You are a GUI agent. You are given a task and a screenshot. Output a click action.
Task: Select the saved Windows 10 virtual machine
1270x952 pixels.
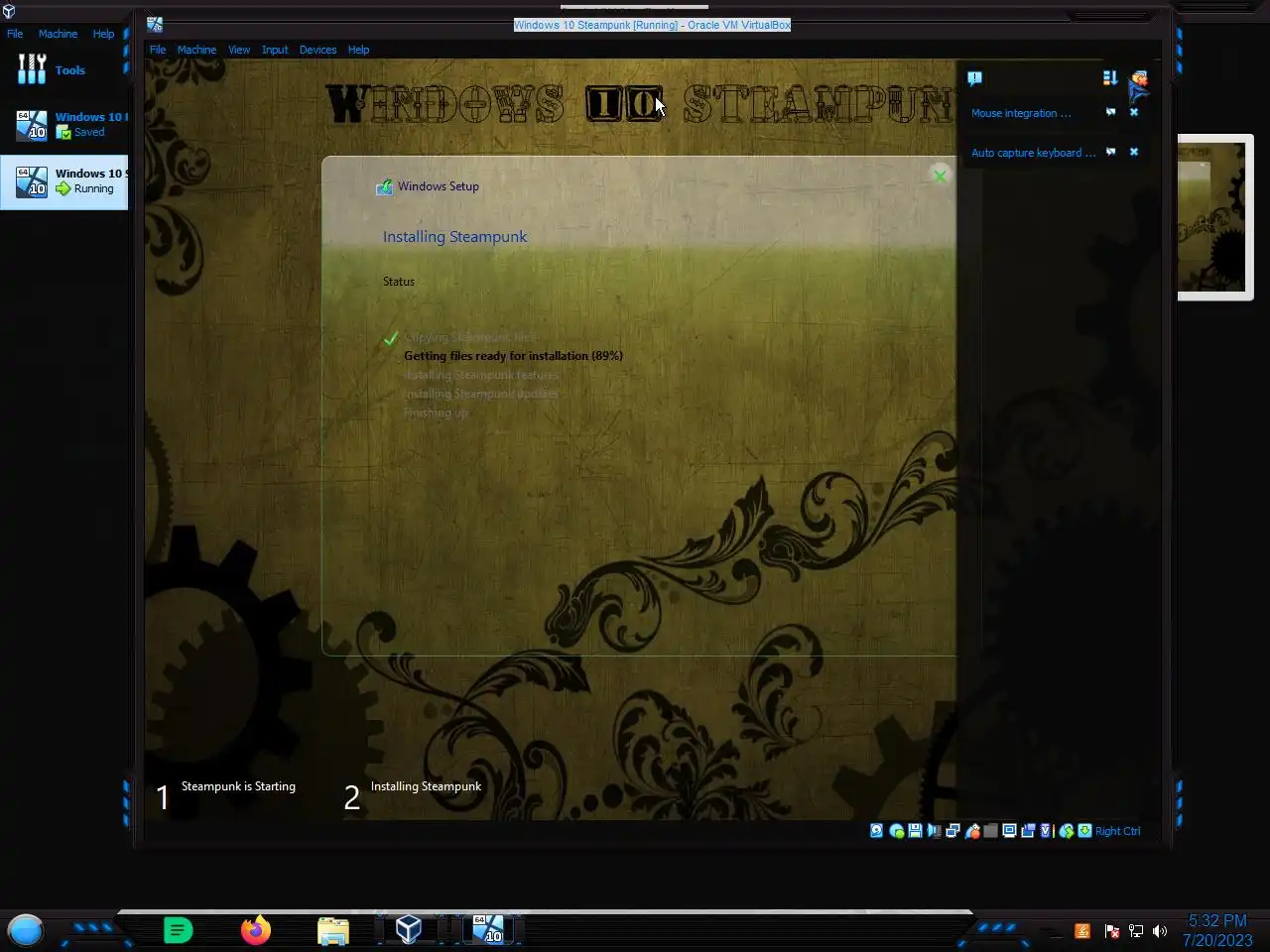[x=63, y=125]
